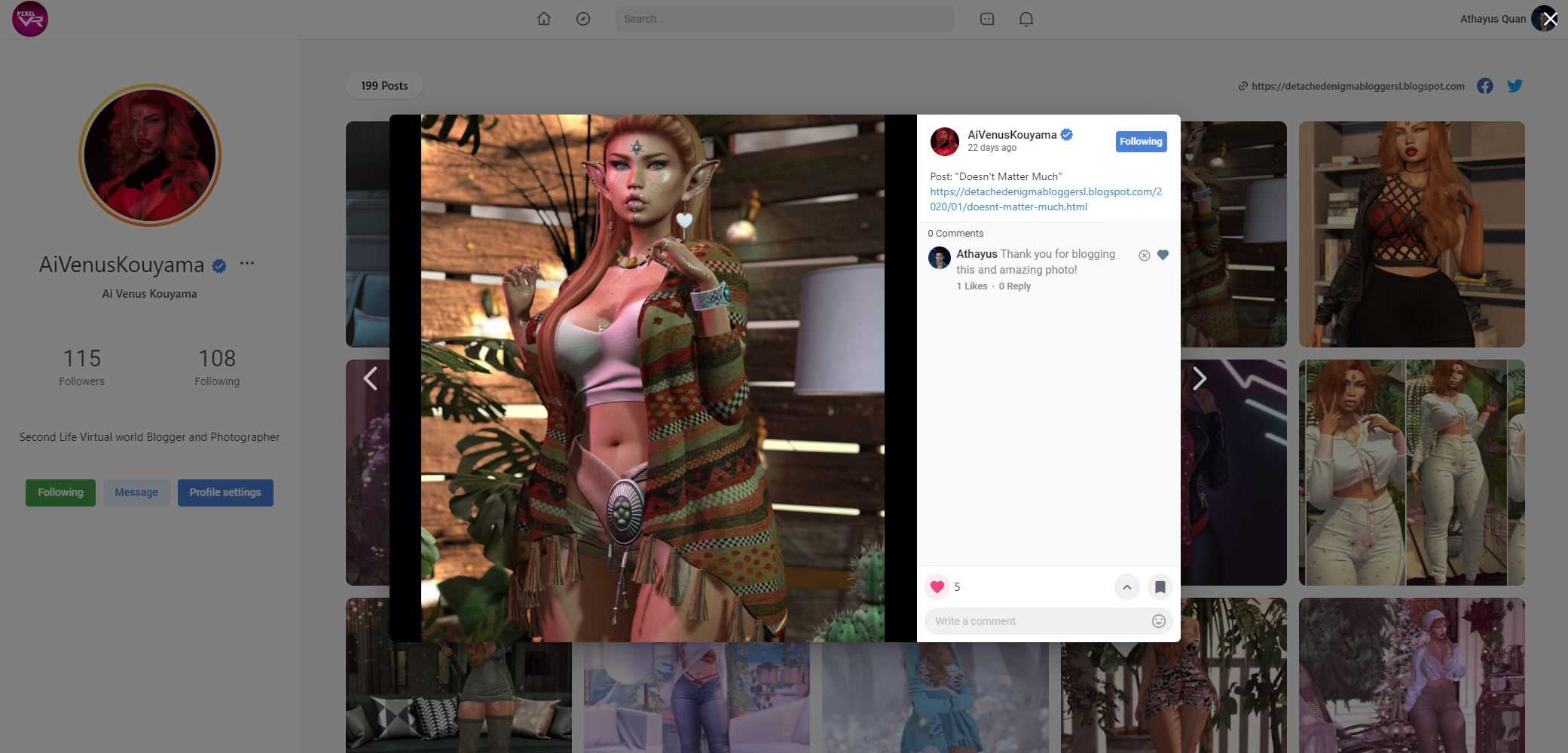1568x753 pixels.
Task: Open the explore compass icon
Action: [582, 19]
